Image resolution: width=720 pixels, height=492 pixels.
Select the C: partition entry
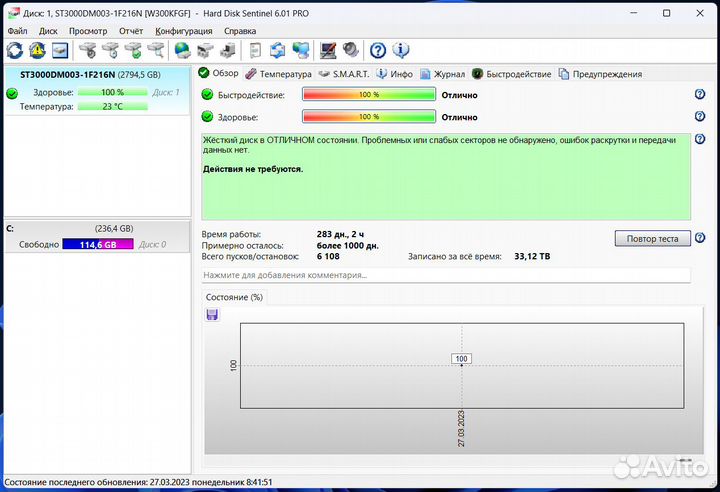pyautogui.click(x=97, y=237)
